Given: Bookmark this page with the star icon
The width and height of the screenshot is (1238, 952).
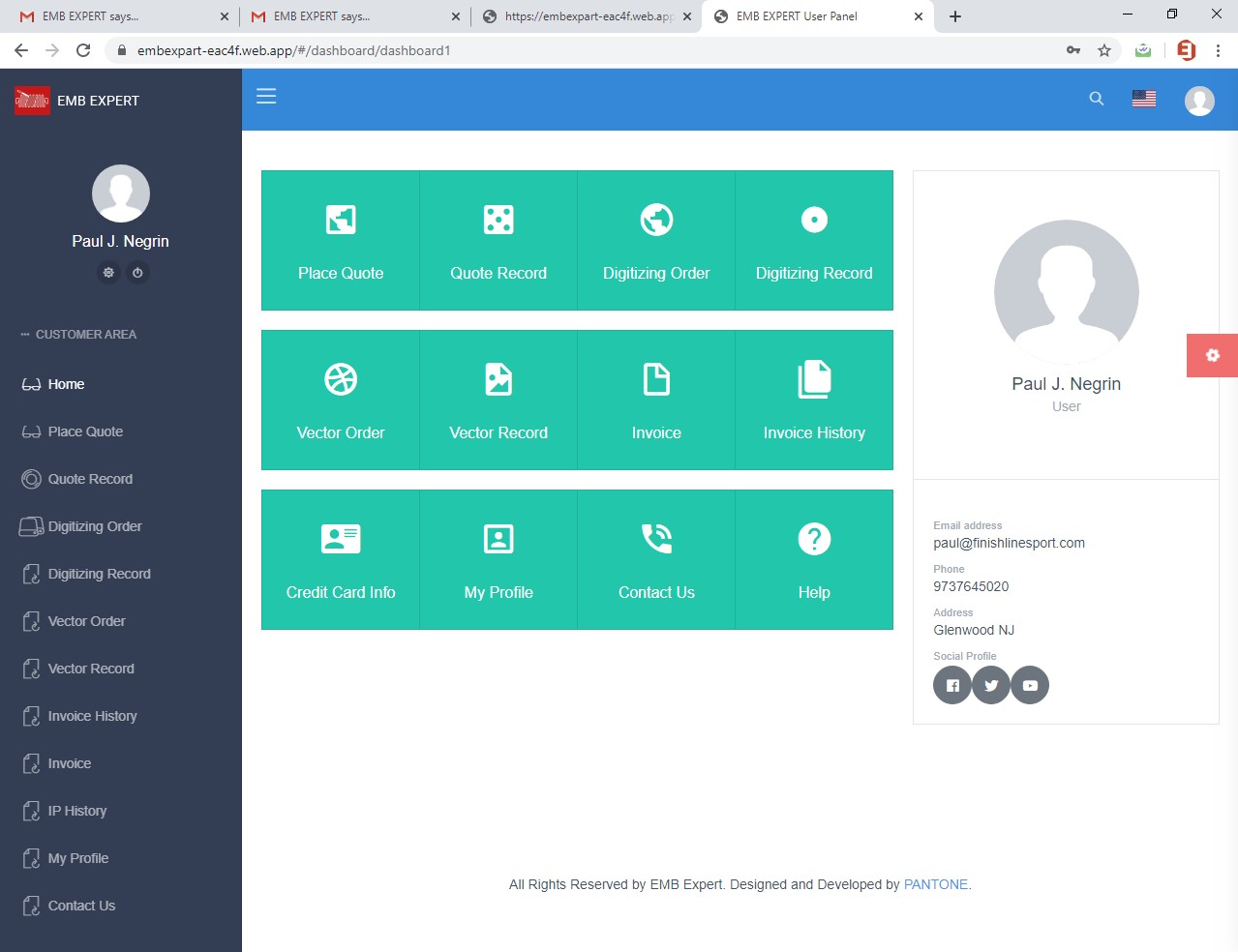Looking at the screenshot, I should coord(1104,50).
